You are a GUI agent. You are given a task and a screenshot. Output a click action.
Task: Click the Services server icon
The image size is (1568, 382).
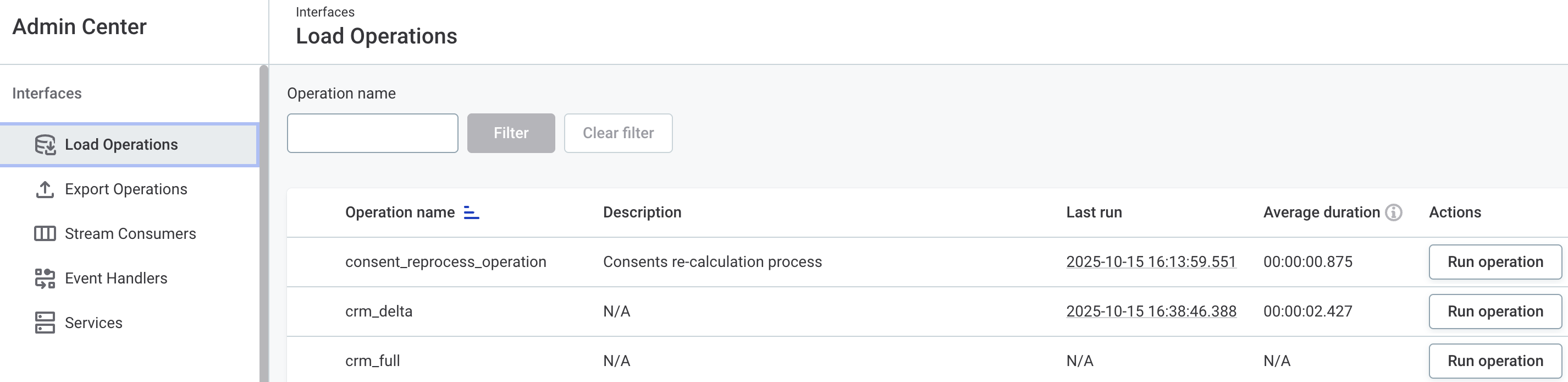[x=45, y=323]
